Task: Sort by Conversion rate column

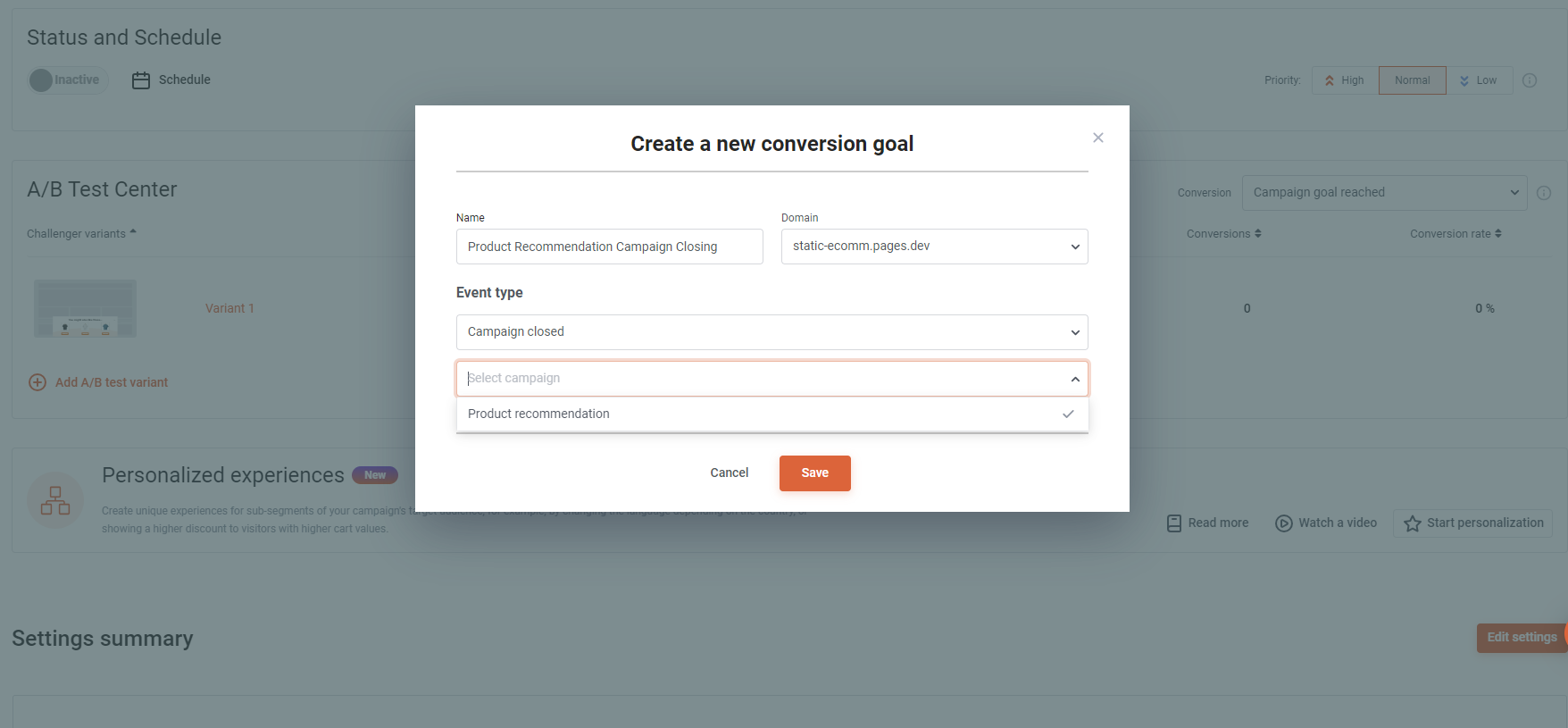Action: (1455, 234)
